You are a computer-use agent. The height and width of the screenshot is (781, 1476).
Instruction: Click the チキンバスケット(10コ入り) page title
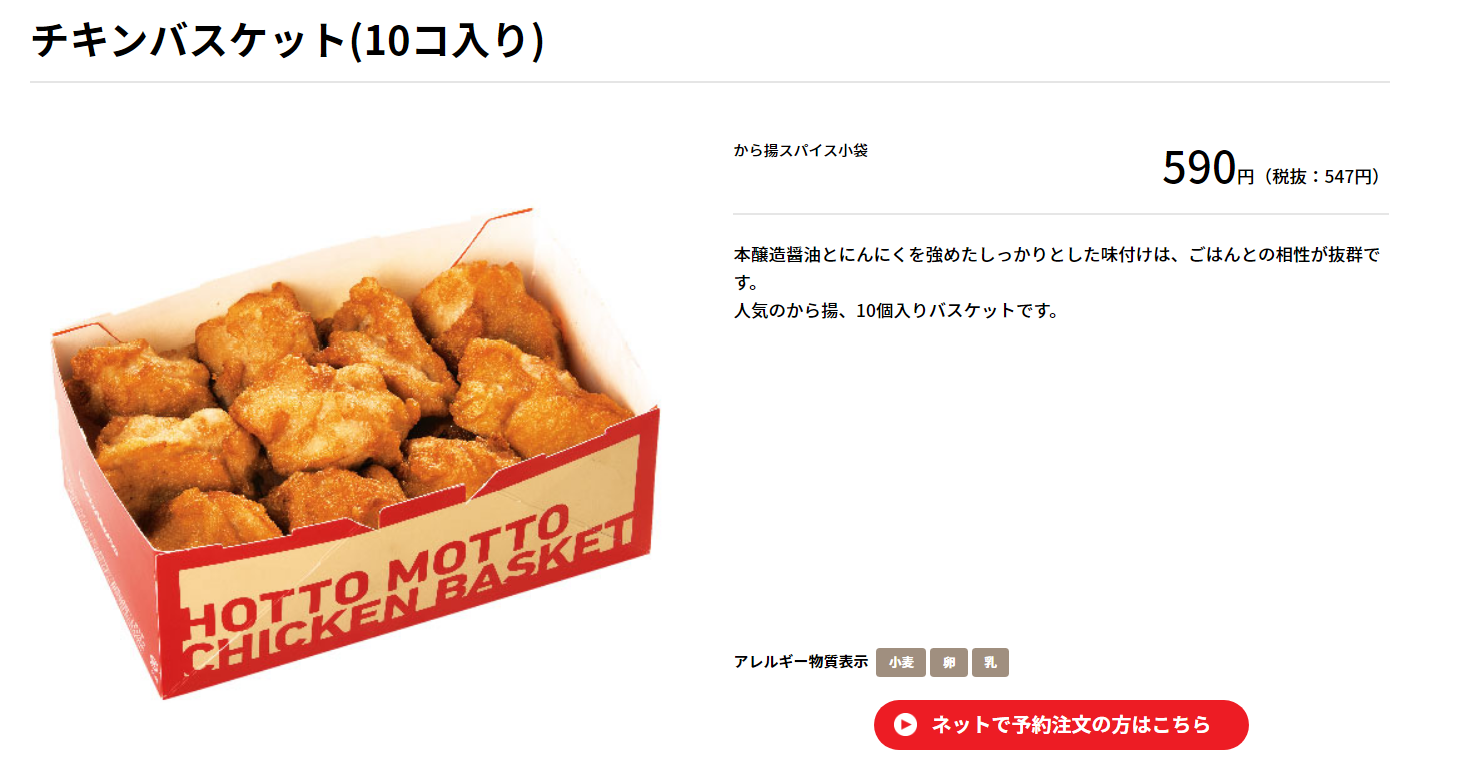tap(288, 40)
